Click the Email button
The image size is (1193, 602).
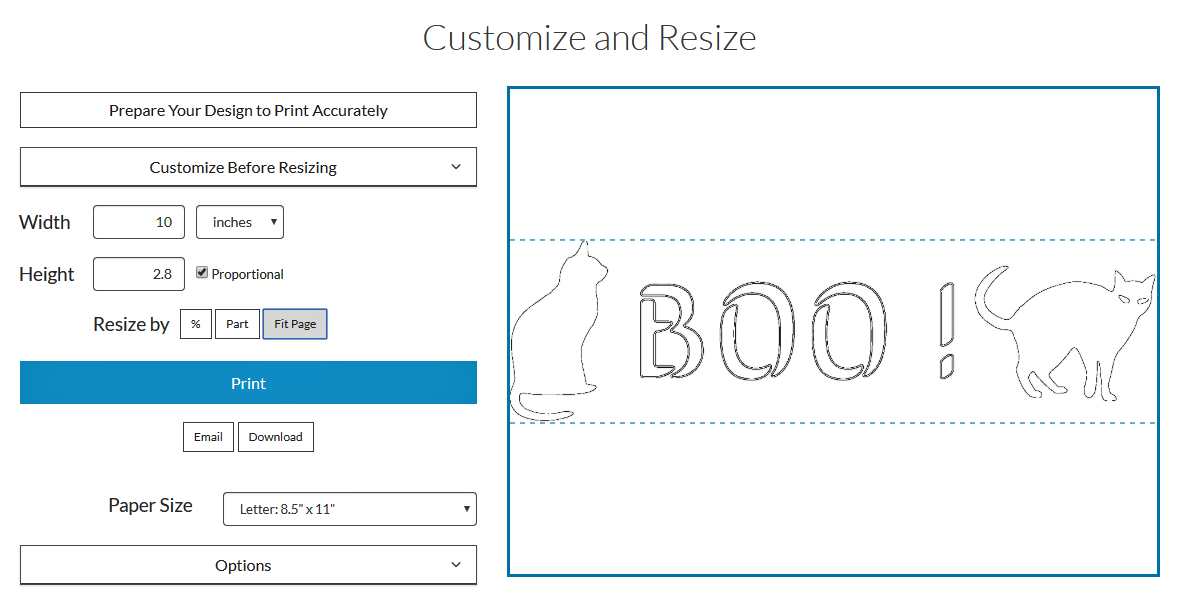(x=208, y=437)
